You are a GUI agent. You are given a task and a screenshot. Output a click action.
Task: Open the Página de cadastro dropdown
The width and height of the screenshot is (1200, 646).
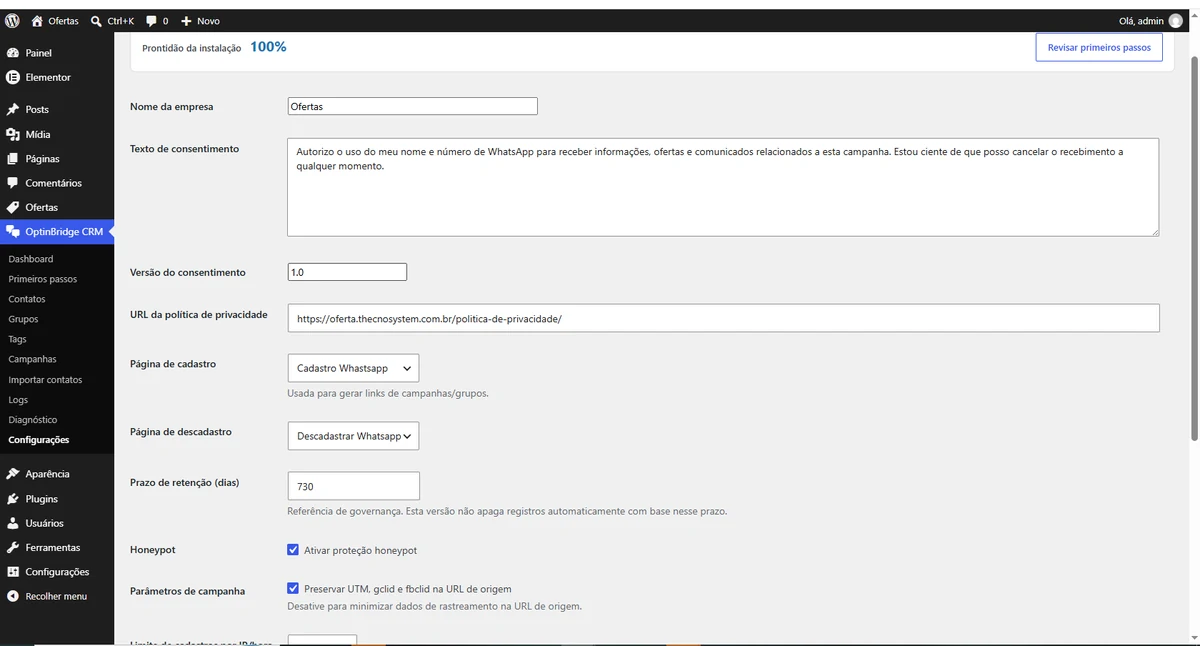click(x=353, y=368)
